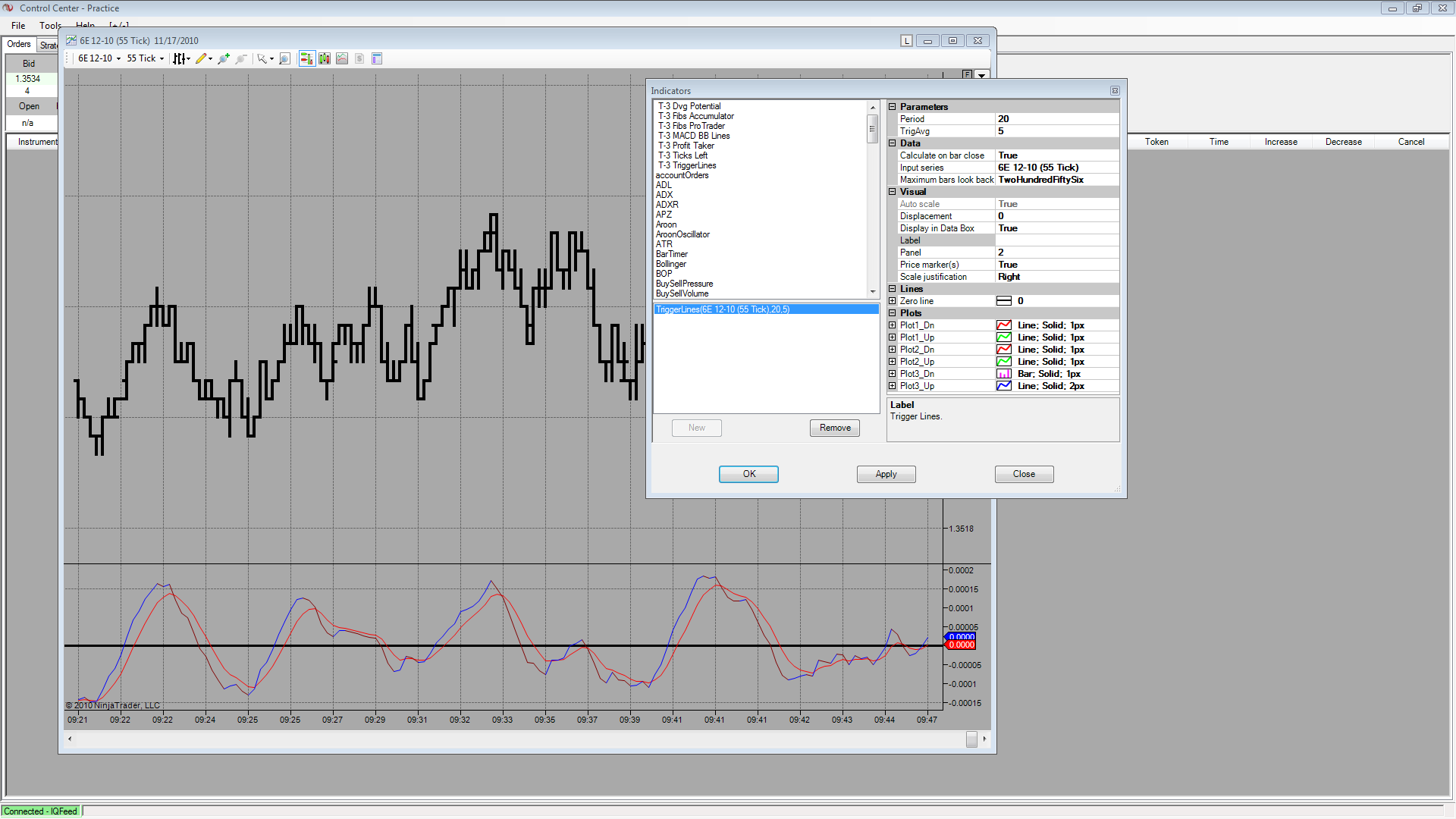Image resolution: width=1456 pixels, height=819 pixels.
Task: Collapse the Parameters section
Action: click(893, 107)
